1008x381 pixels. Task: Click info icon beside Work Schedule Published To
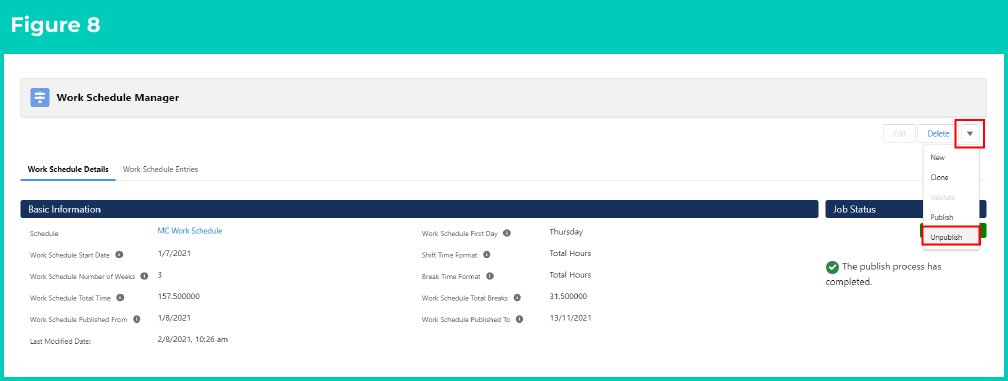pos(519,319)
